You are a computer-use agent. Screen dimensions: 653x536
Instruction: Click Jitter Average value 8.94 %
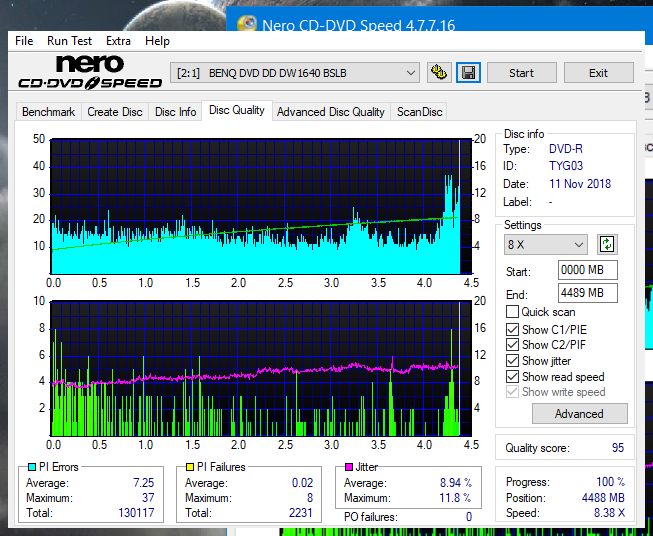click(x=456, y=483)
